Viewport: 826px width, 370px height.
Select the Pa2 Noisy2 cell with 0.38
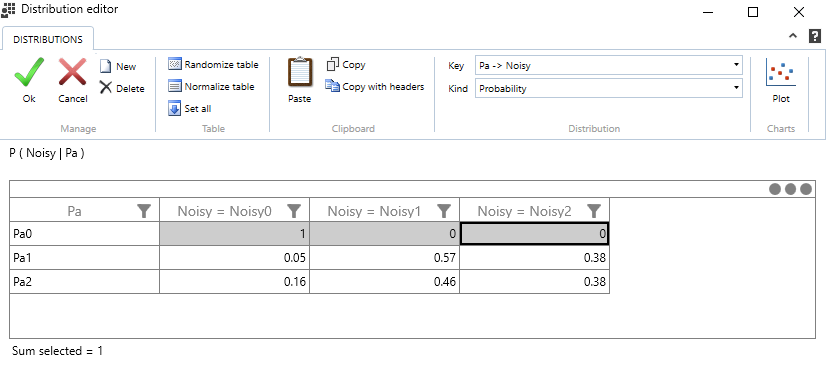point(535,282)
